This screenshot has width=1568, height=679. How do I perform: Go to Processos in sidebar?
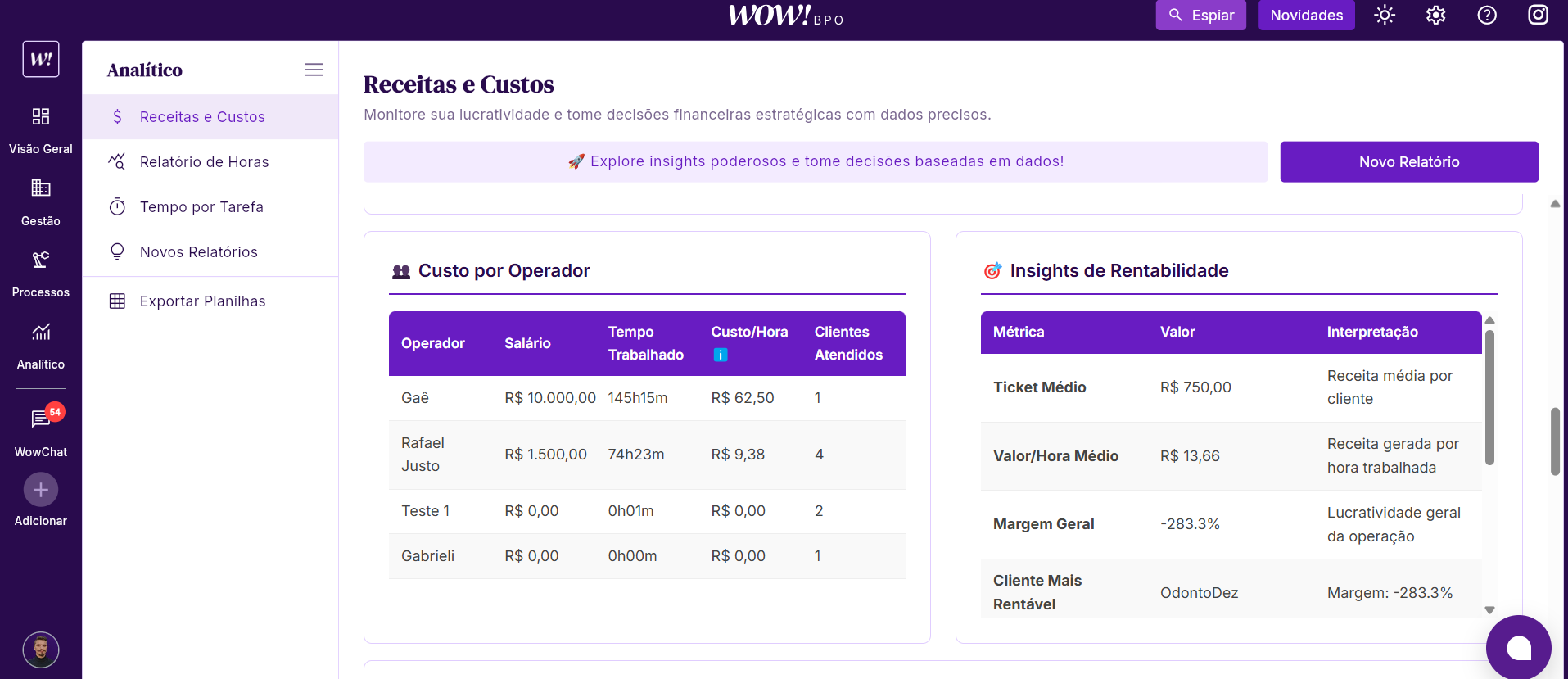[x=40, y=261]
